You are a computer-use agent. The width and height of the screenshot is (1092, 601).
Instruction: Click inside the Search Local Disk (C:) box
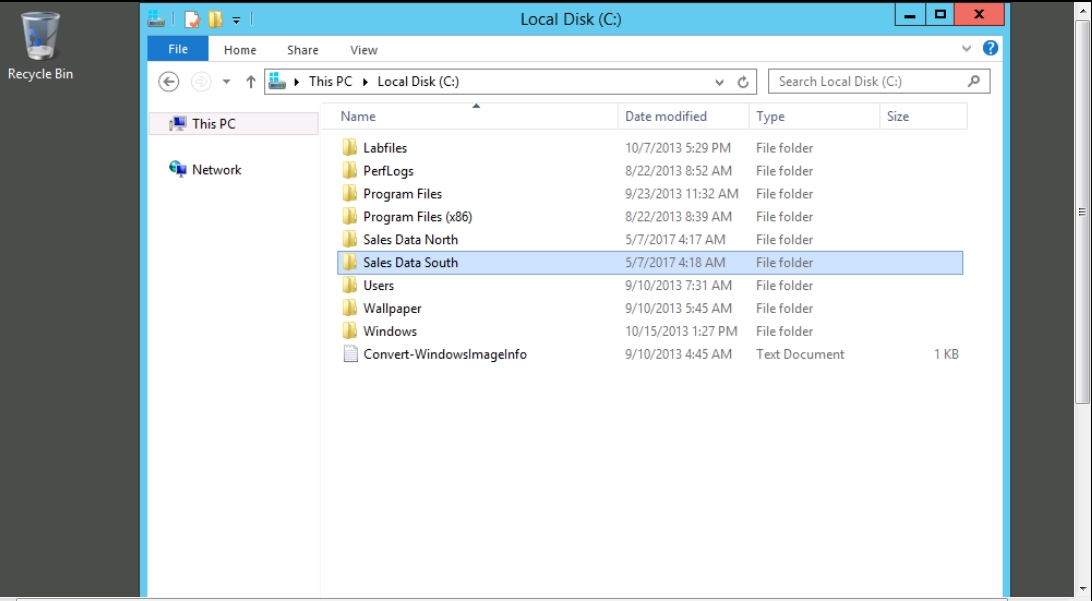coord(865,82)
